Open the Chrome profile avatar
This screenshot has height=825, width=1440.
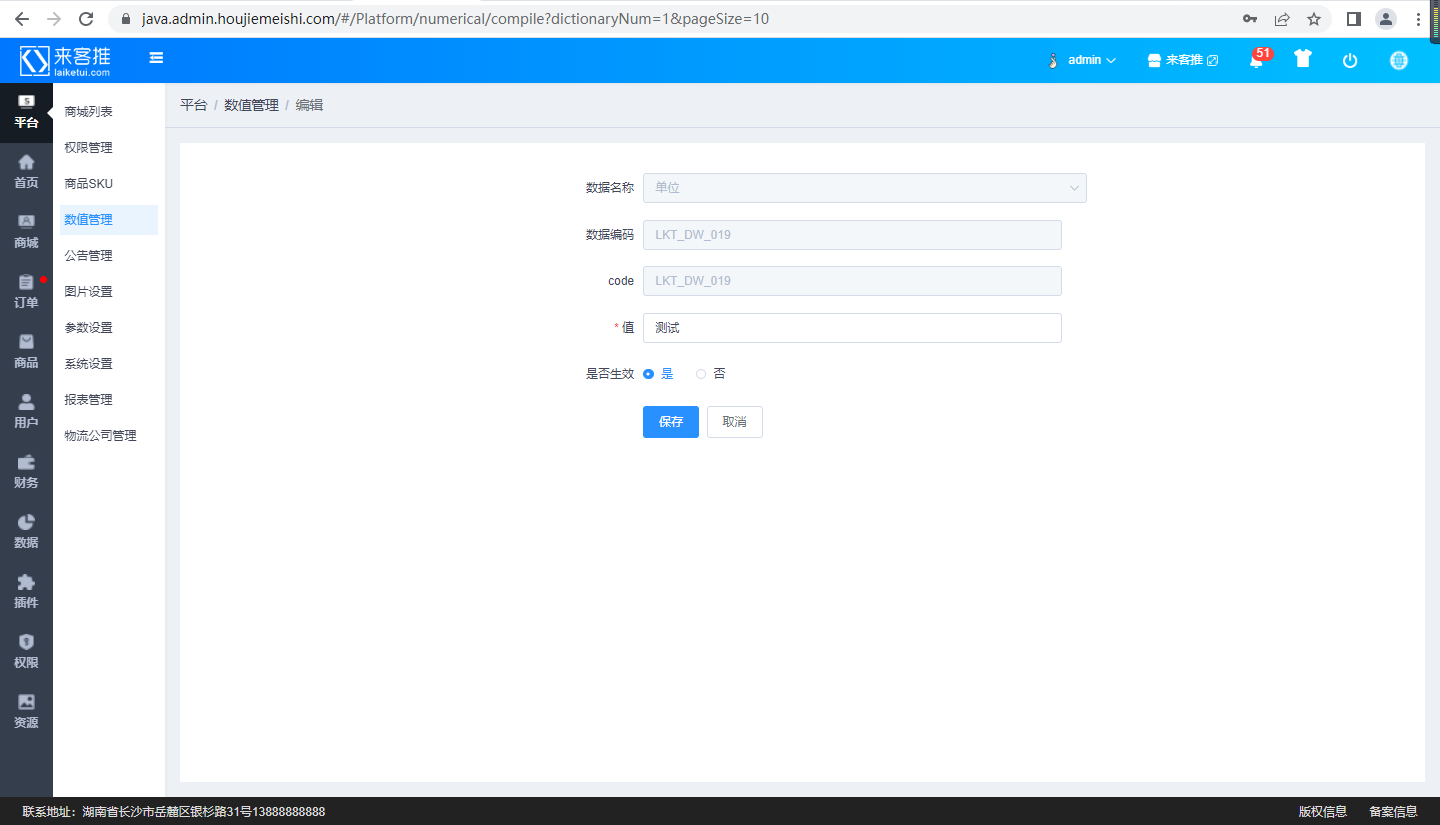pyautogui.click(x=1386, y=19)
